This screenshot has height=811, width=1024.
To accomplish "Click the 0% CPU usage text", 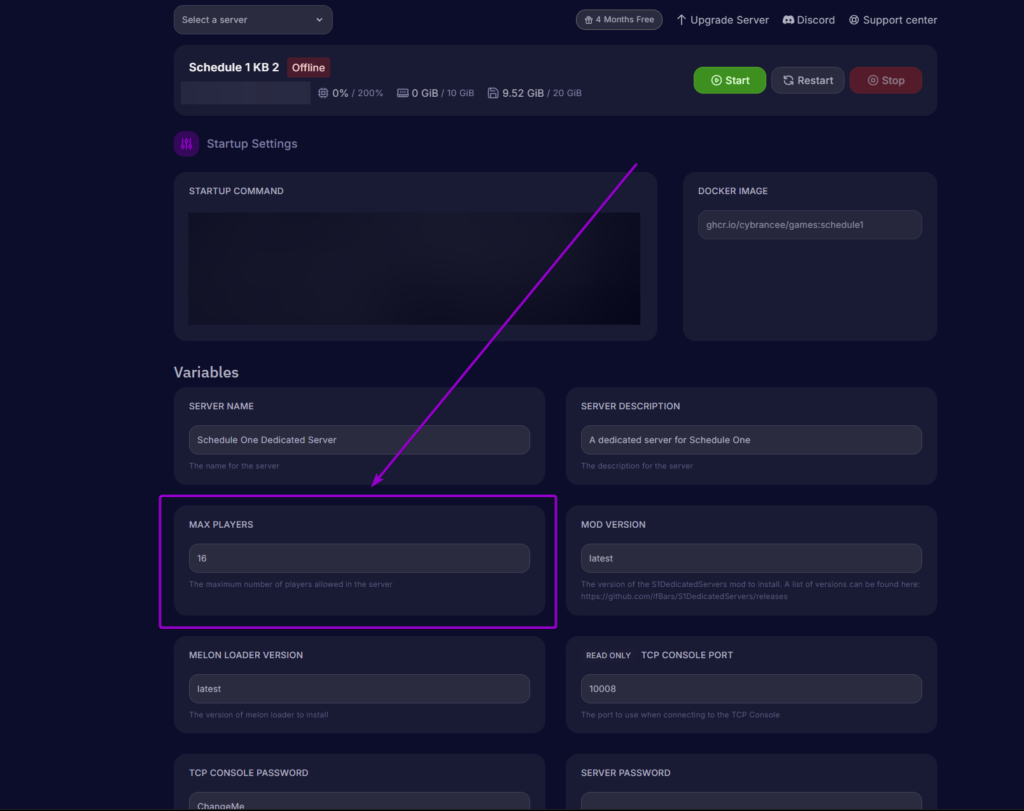I will tap(340, 93).
